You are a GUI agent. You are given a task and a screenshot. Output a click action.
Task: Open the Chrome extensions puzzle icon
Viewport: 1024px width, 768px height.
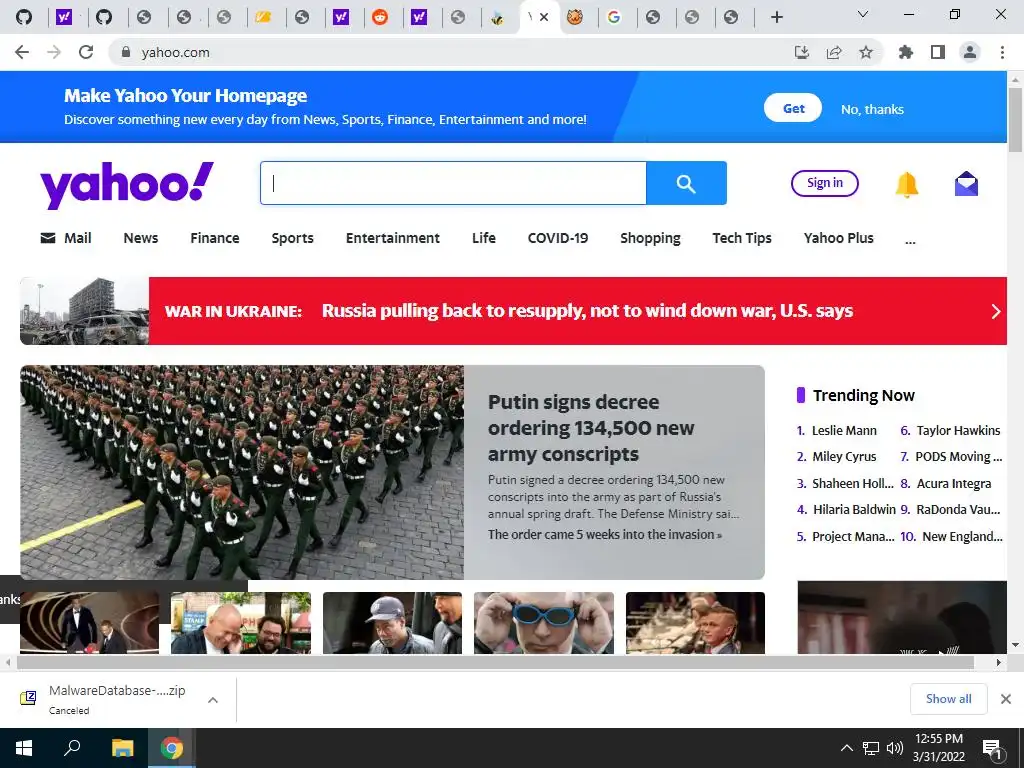pos(906,52)
